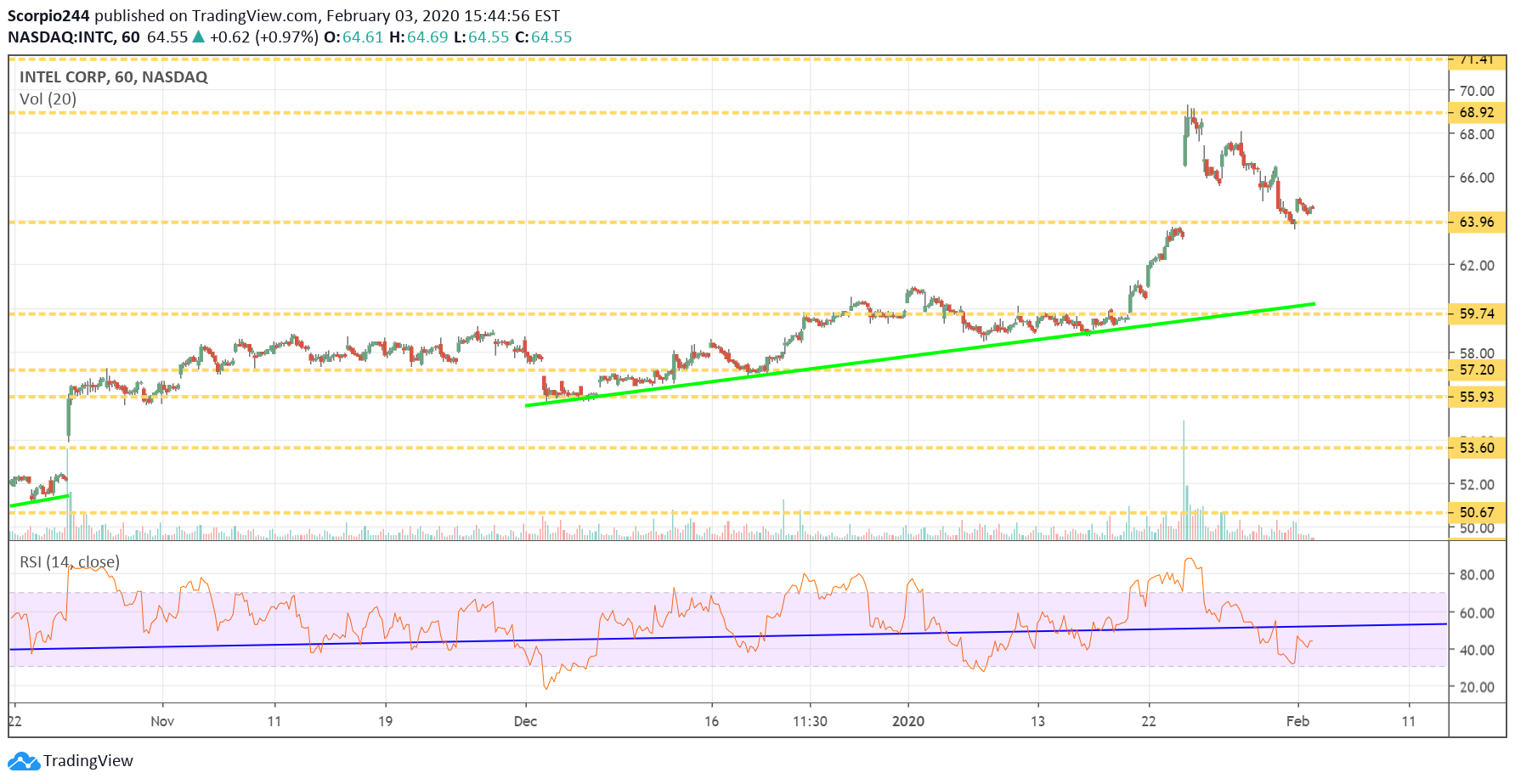Click the 70.00 price scale value
Screen dimensions: 1515x784
[x=1477, y=91]
